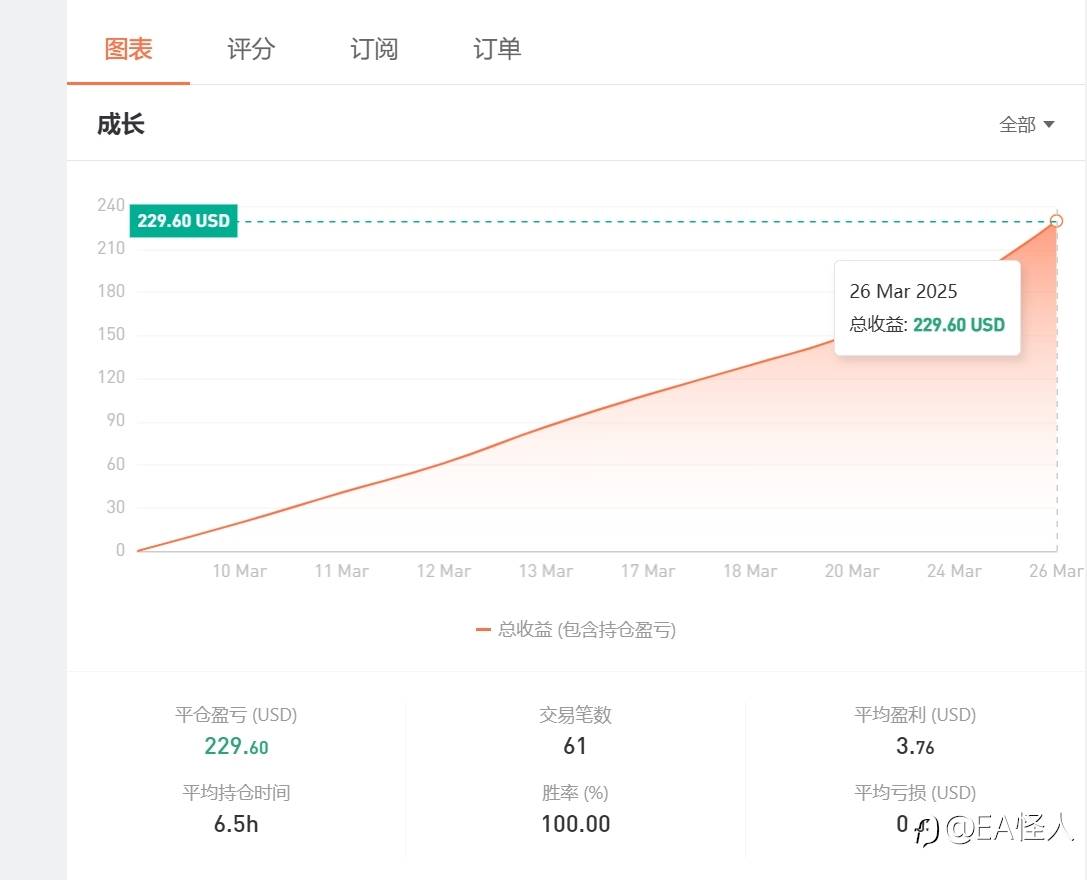Click the green 229.60 USD value label
1087x880 pixels.
(x=183, y=221)
